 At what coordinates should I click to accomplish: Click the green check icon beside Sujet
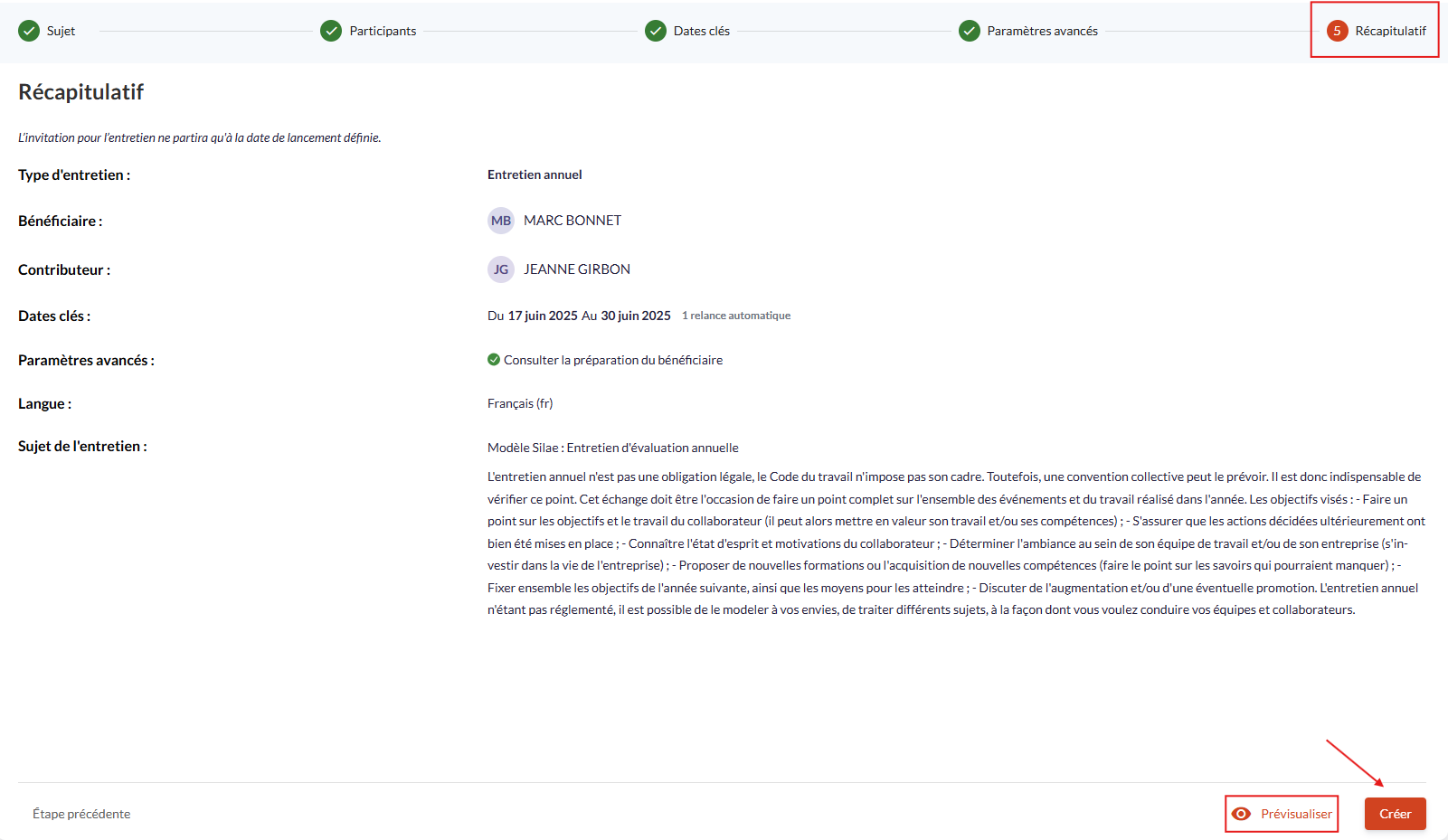click(29, 31)
